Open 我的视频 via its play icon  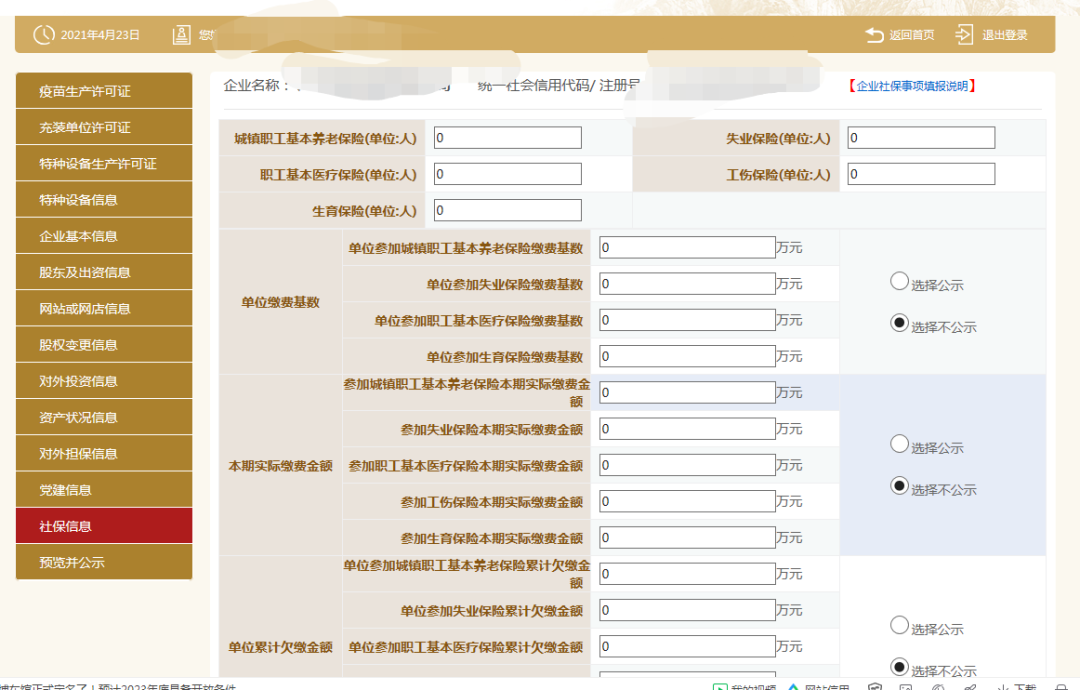(x=722, y=687)
